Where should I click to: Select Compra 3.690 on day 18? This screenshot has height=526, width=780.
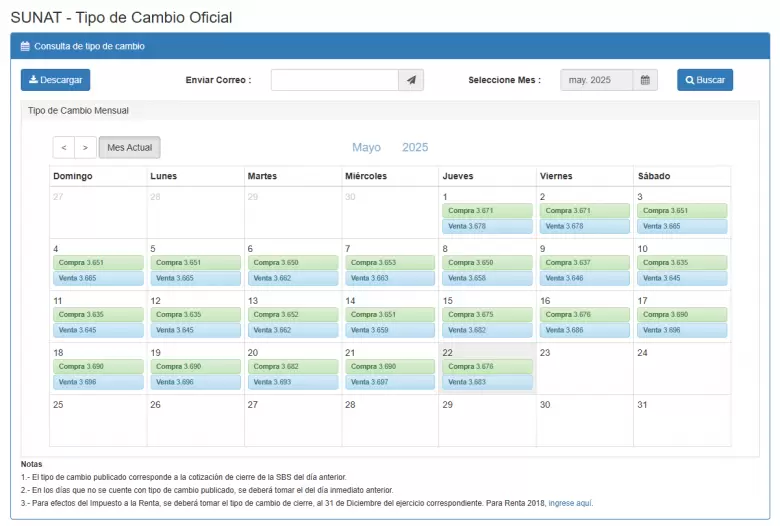click(98, 366)
